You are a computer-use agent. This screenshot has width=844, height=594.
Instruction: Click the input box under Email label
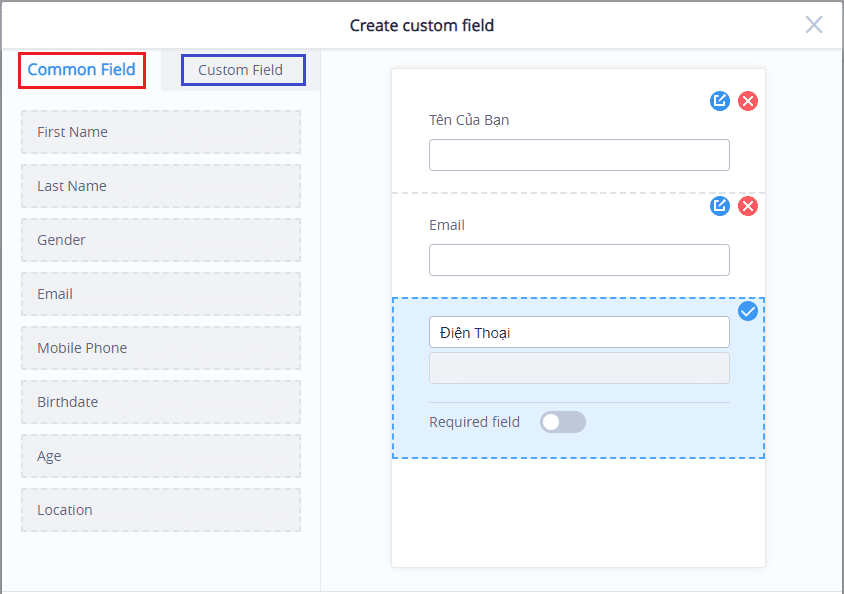(x=579, y=260)
